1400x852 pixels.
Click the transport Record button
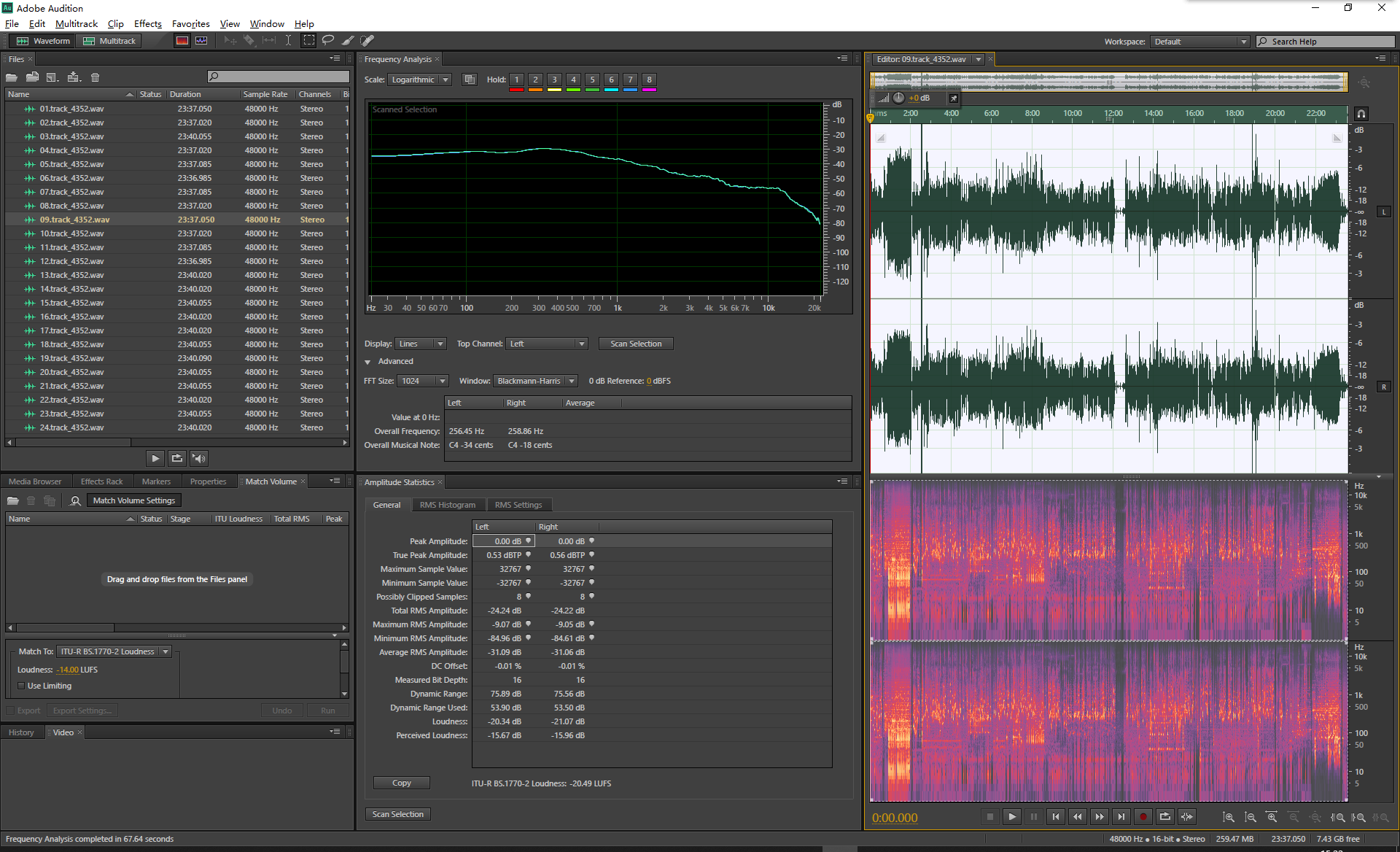[x=1143, y=817]
